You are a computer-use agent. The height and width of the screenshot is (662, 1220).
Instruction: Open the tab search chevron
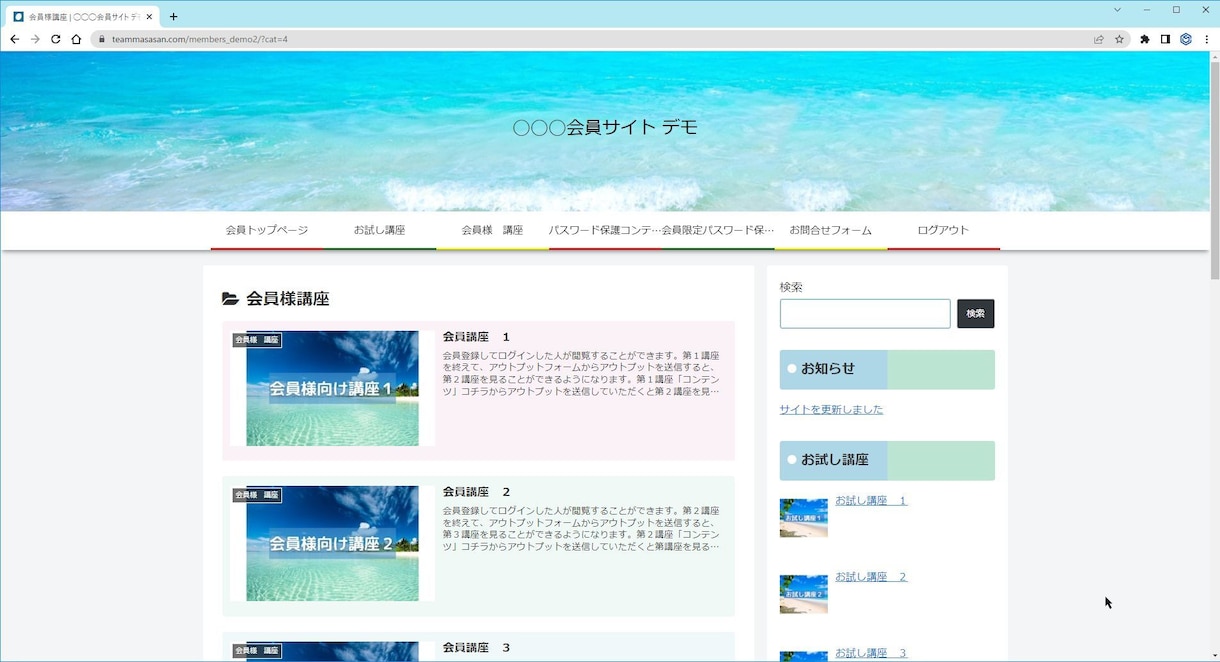(1117, 9)
